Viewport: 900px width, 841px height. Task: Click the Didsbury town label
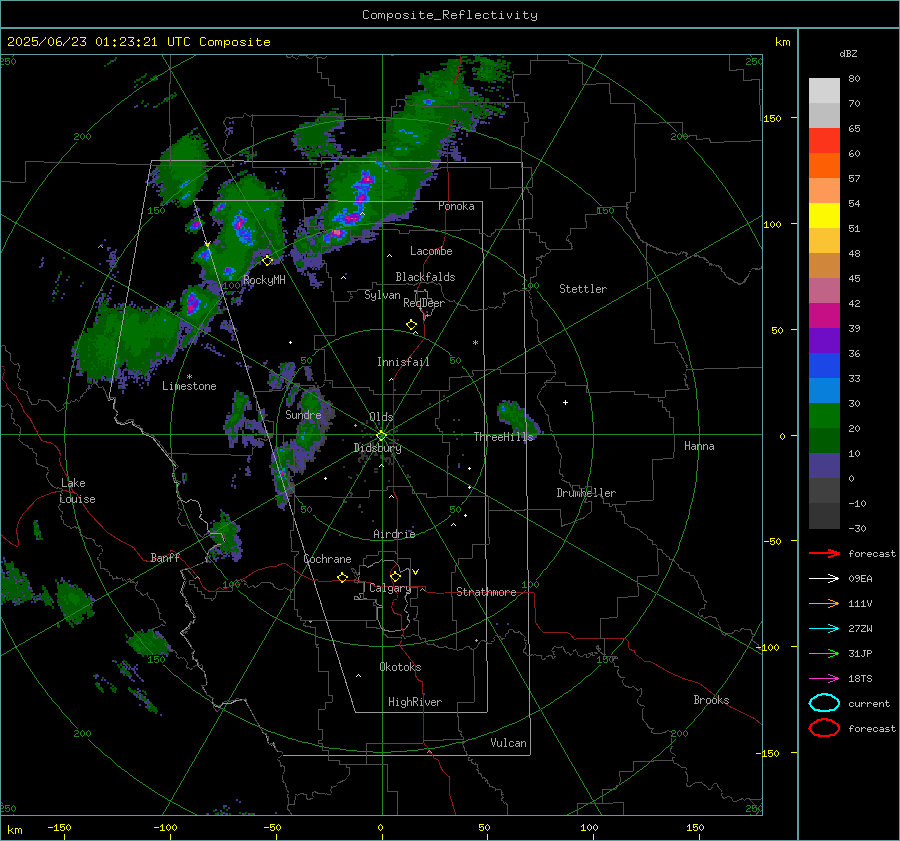tap(377, 448)
